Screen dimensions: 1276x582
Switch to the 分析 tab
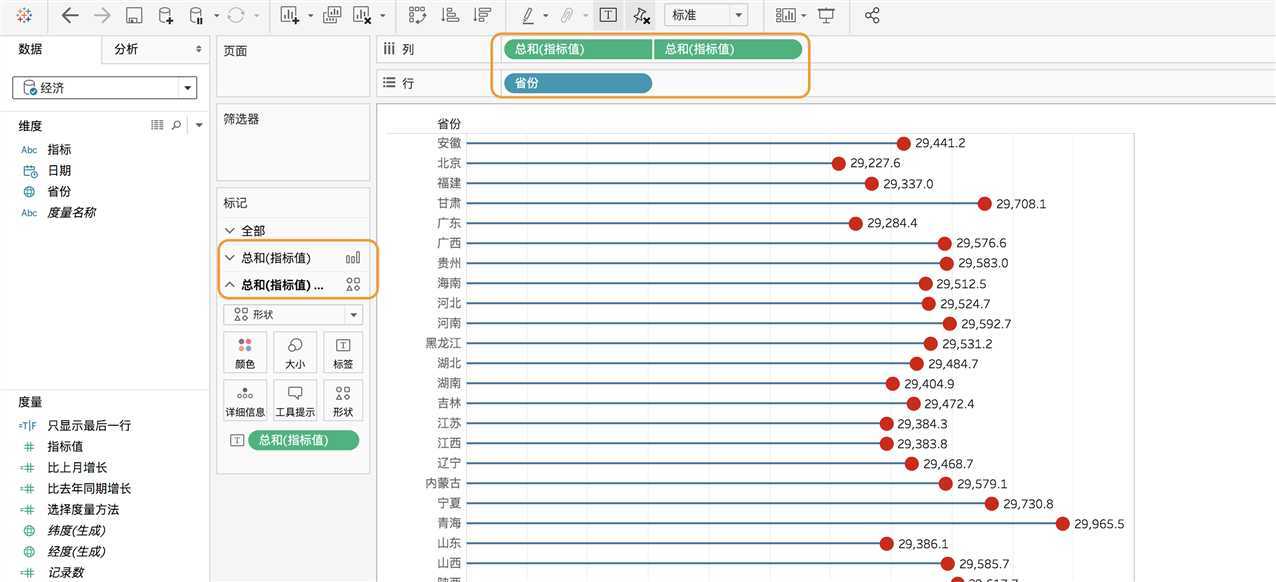point(126,49)
